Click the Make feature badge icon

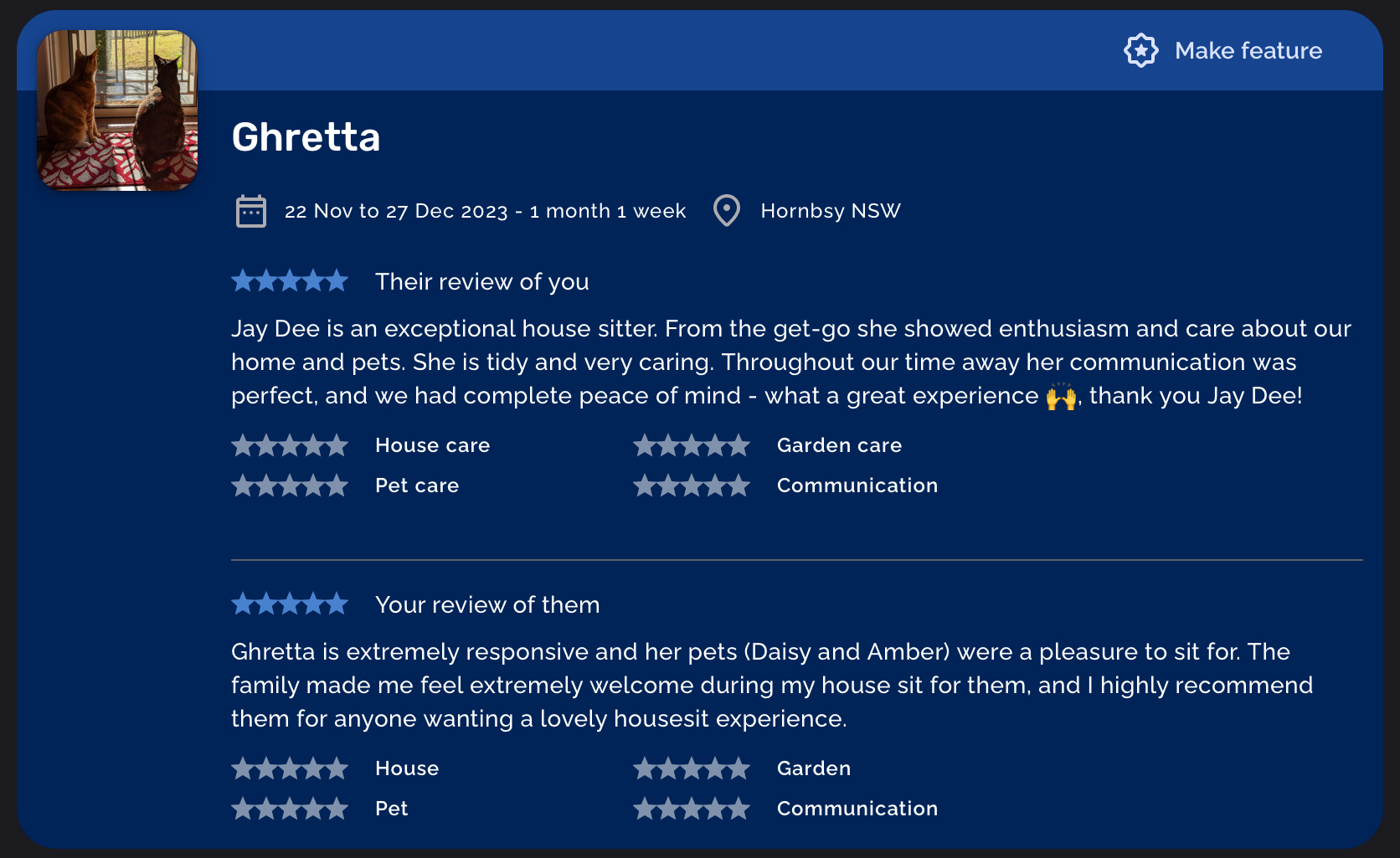pos(1140,51)
